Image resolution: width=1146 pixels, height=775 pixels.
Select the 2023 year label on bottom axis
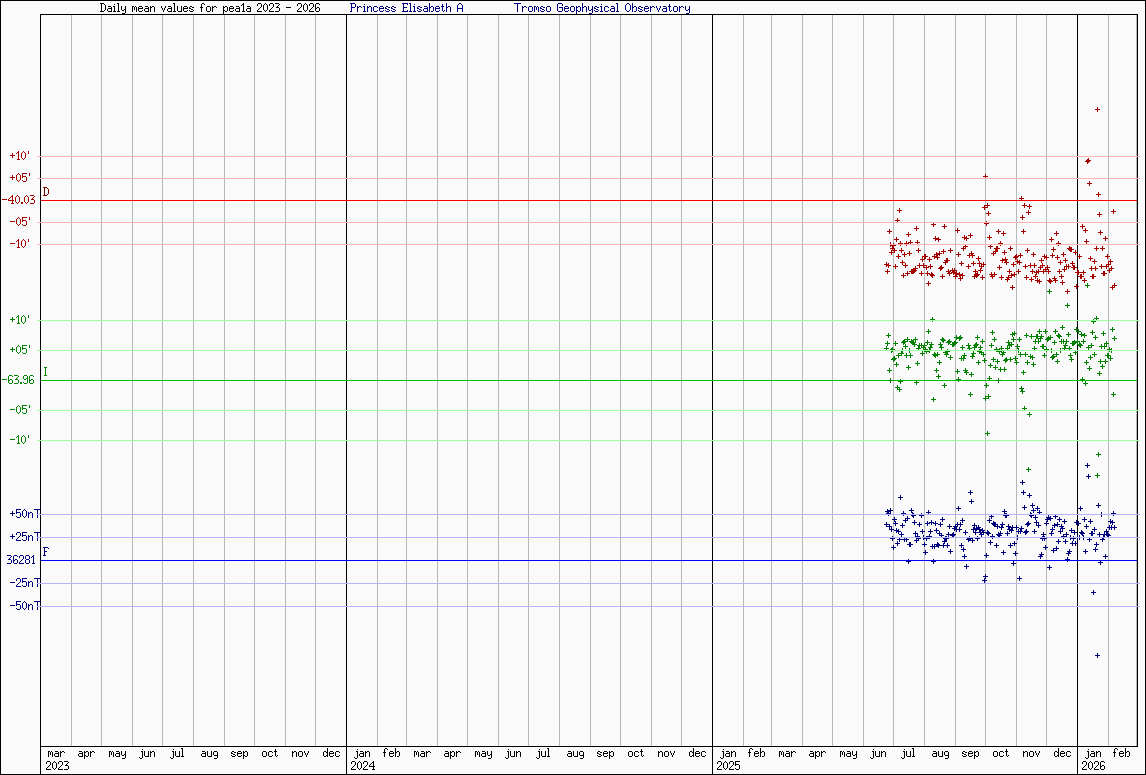(58, 766)
